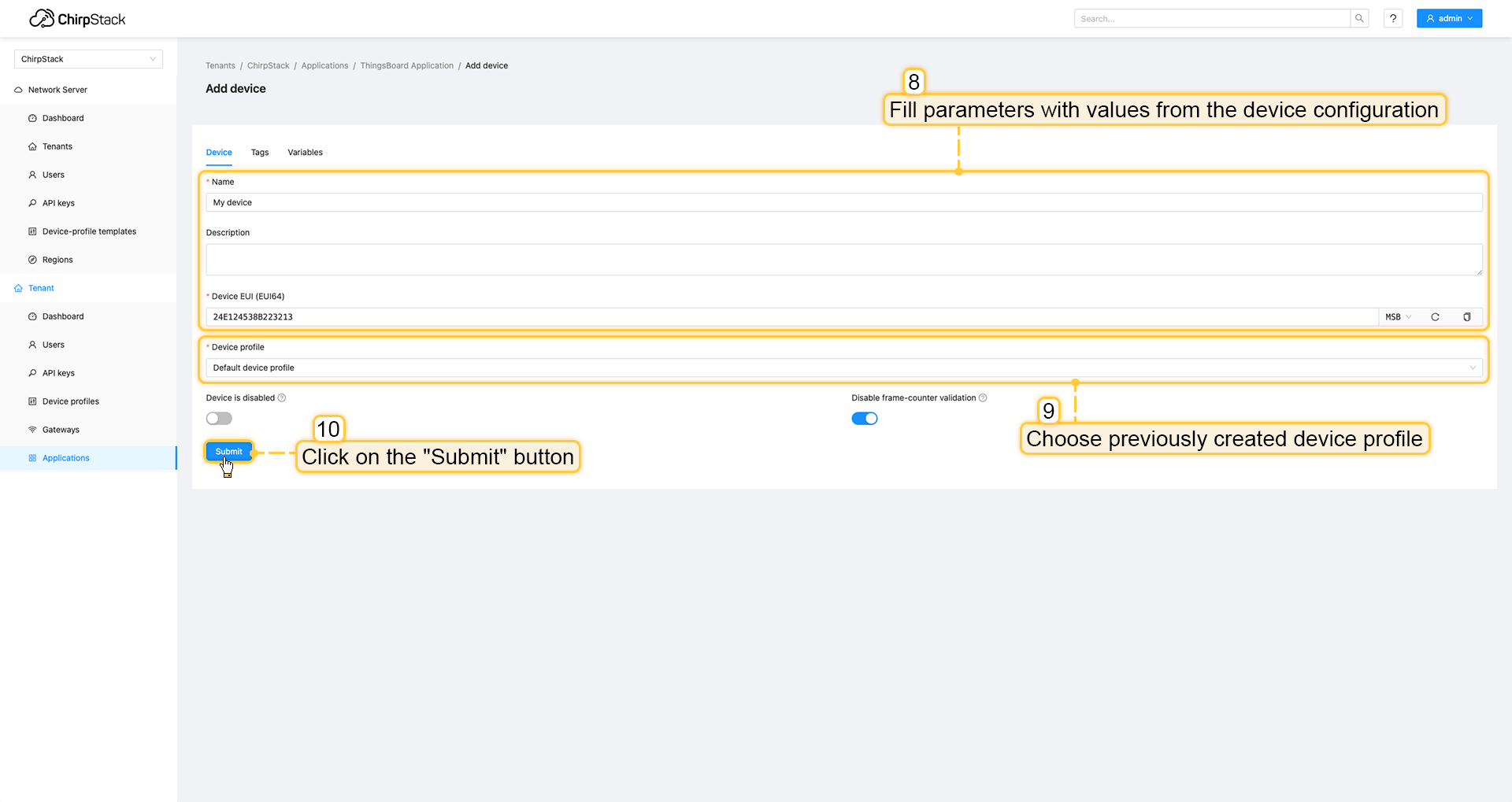
Task: Open the MSB byte order dropdown
Action: click(x=1398, y=317)
